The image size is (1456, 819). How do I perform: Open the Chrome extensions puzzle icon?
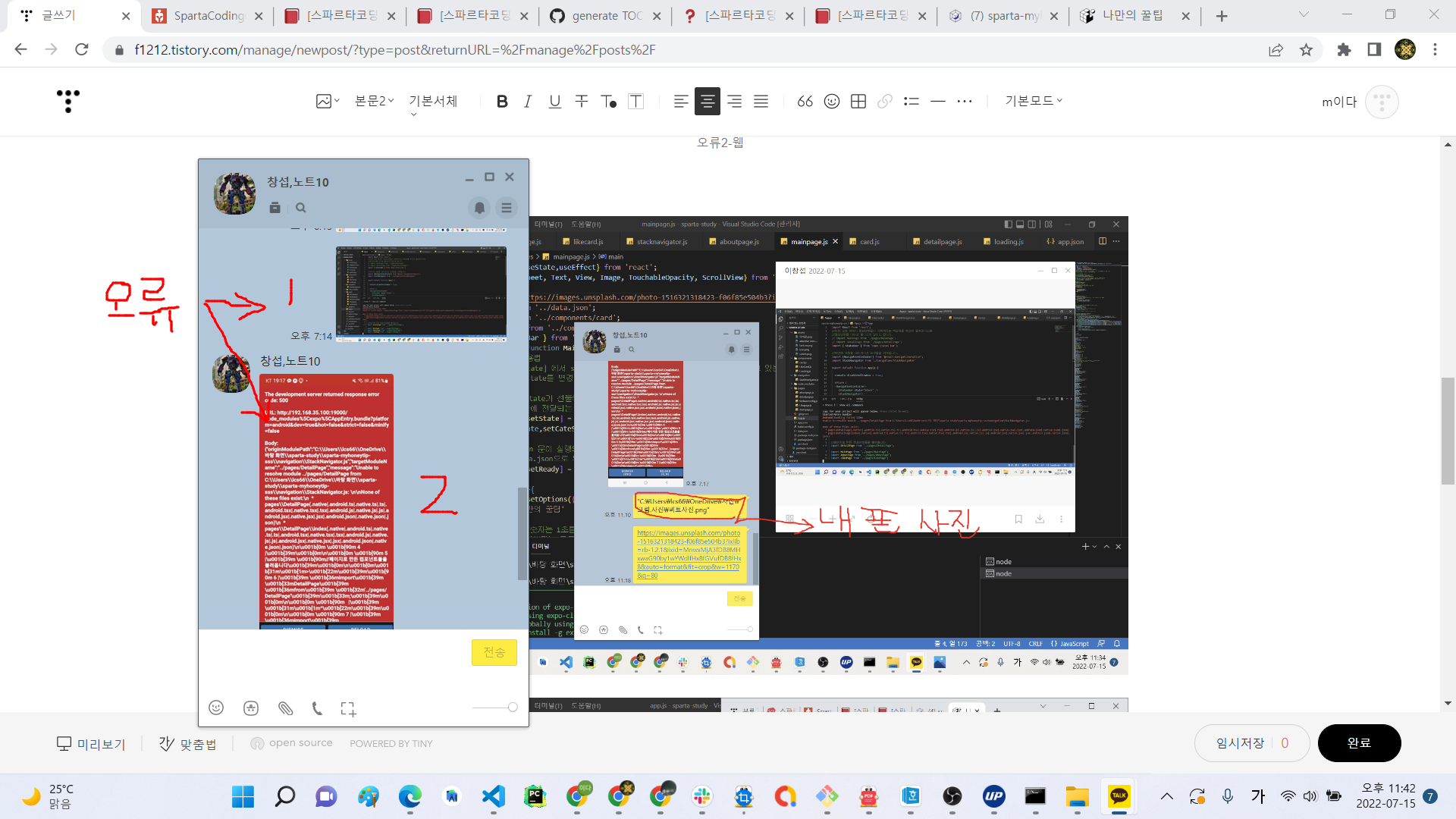(x=1344, y=50)
